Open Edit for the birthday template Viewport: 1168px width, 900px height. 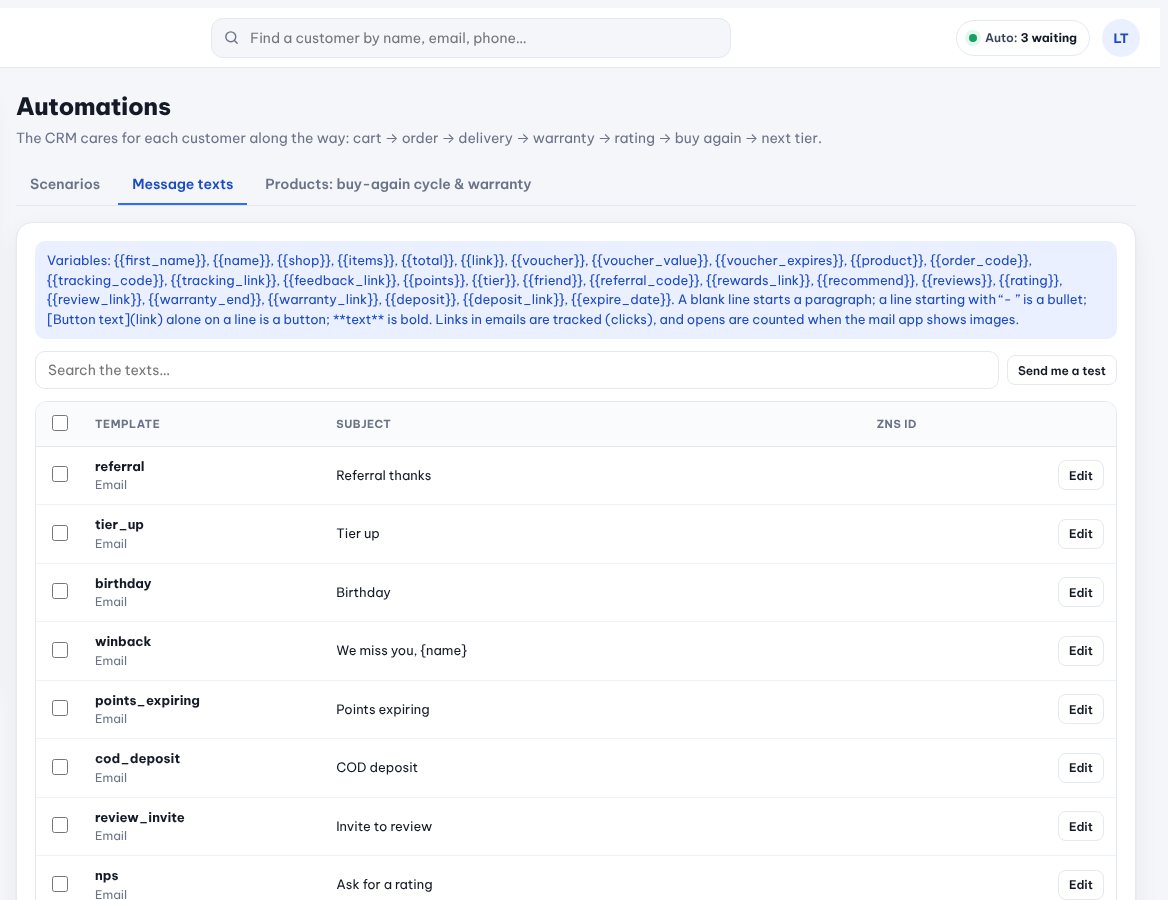(x=1080, y=592)
